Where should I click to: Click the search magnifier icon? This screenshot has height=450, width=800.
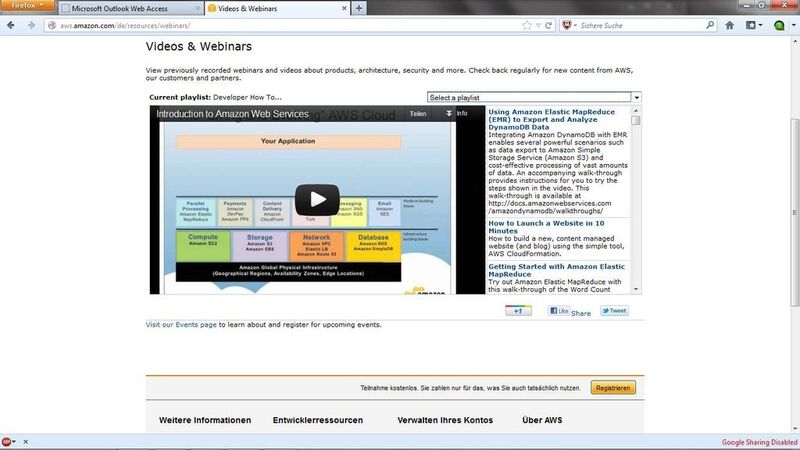[710, 24]
